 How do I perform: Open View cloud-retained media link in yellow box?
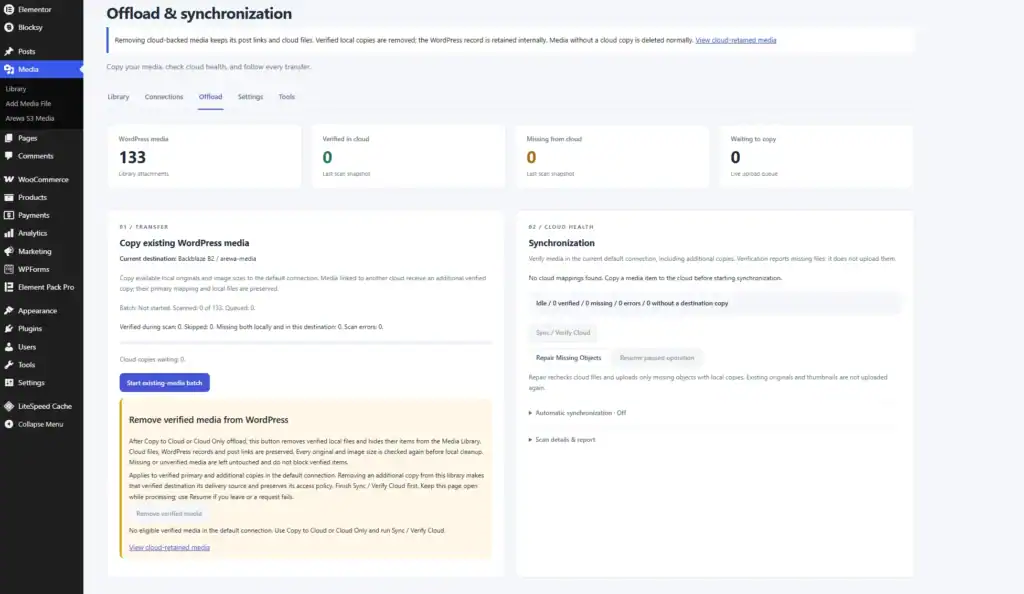[169, 548]
